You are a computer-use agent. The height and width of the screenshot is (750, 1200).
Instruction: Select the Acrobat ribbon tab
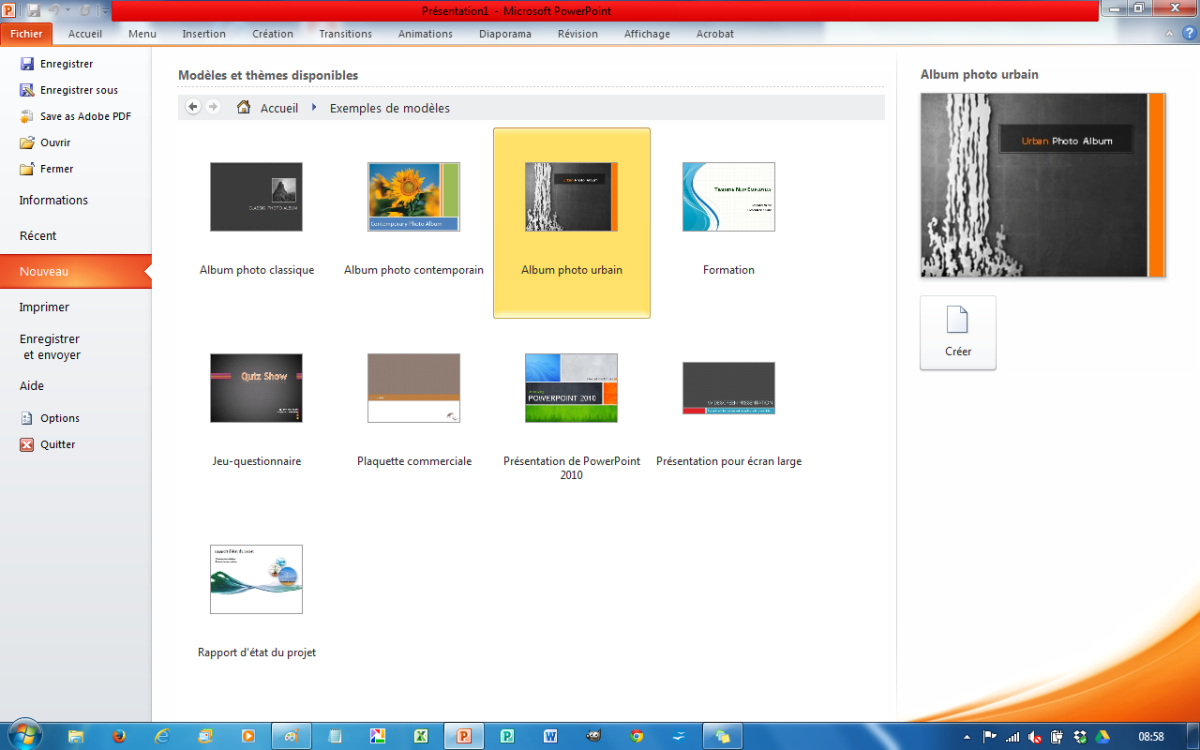click(715, 34)
